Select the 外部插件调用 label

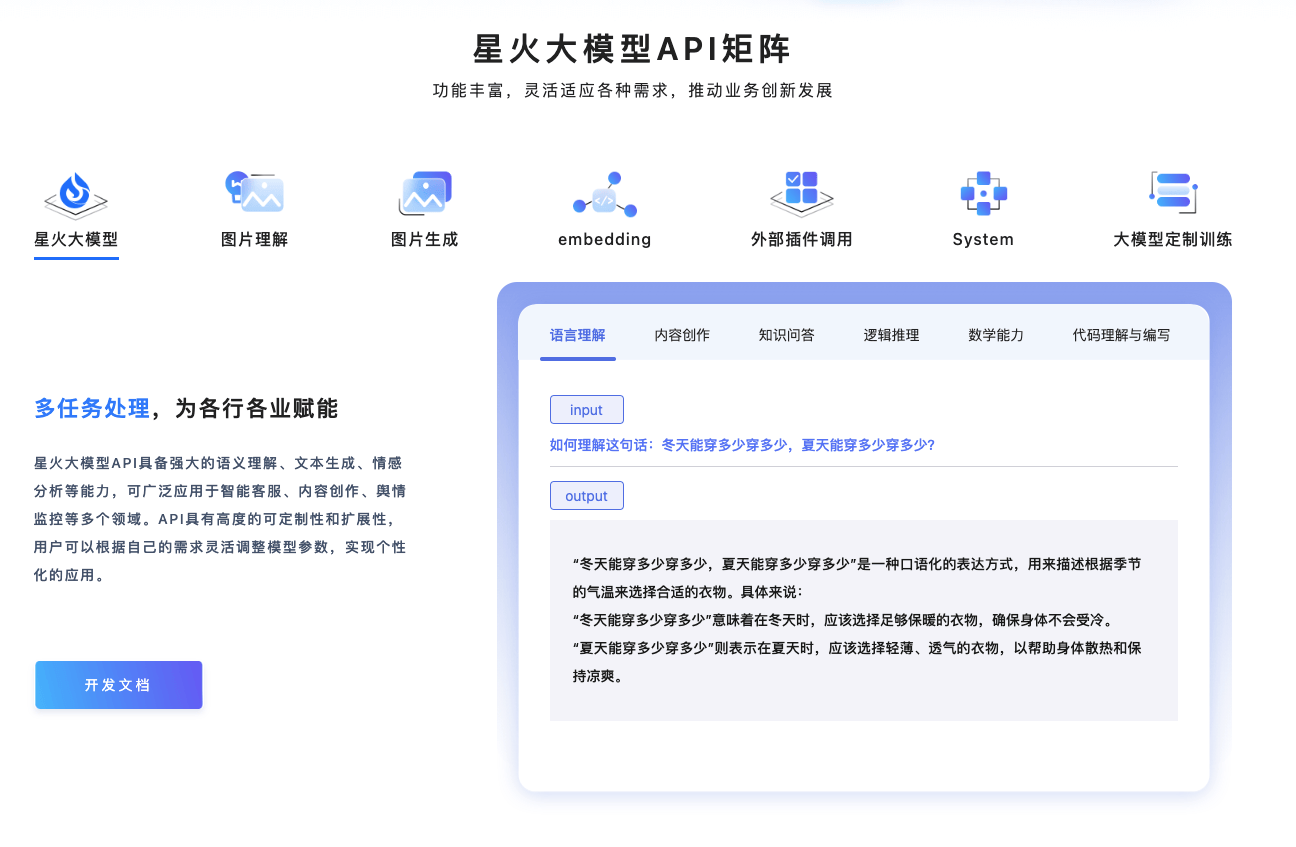[801, 240]
